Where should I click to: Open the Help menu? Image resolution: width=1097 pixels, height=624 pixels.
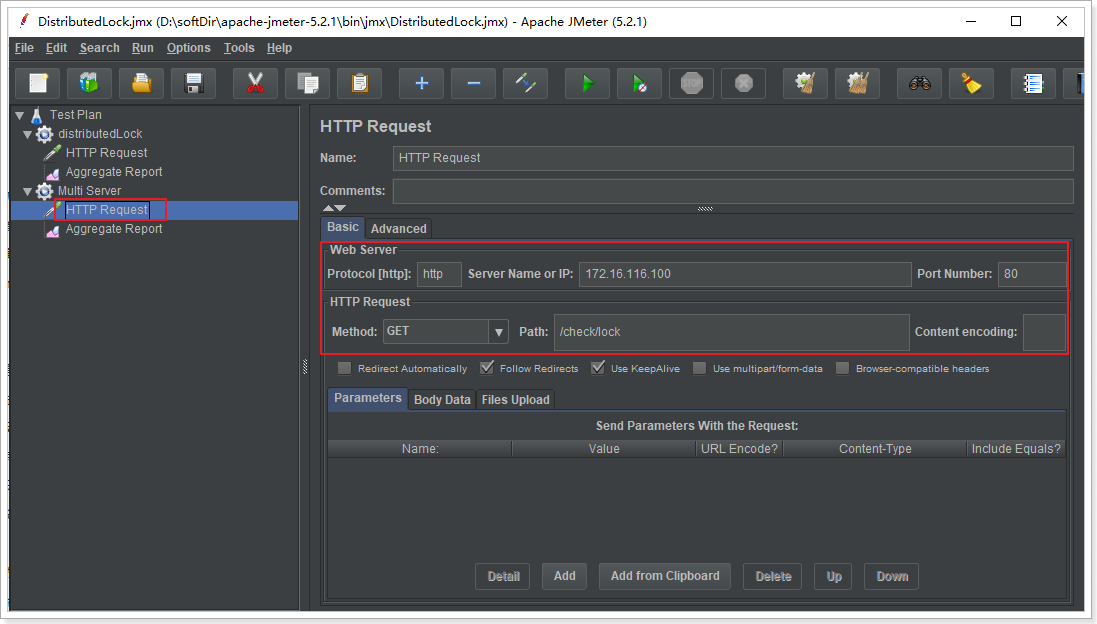[x=279, y=48]
